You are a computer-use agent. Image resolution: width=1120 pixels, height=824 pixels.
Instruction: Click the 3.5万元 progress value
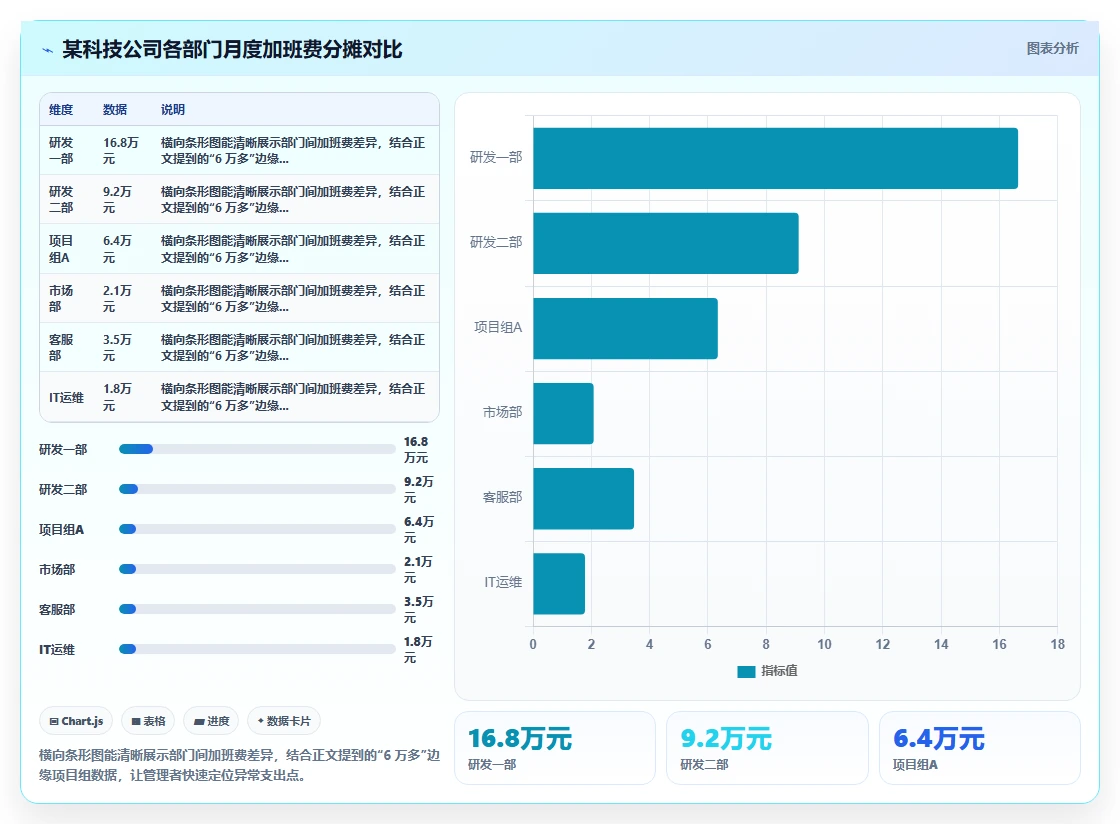click(419, 609)
